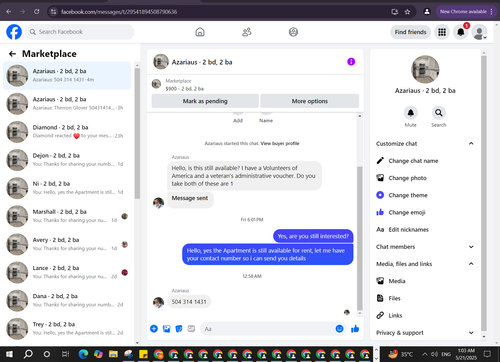Expand the Chat members section

pos(471,247)
